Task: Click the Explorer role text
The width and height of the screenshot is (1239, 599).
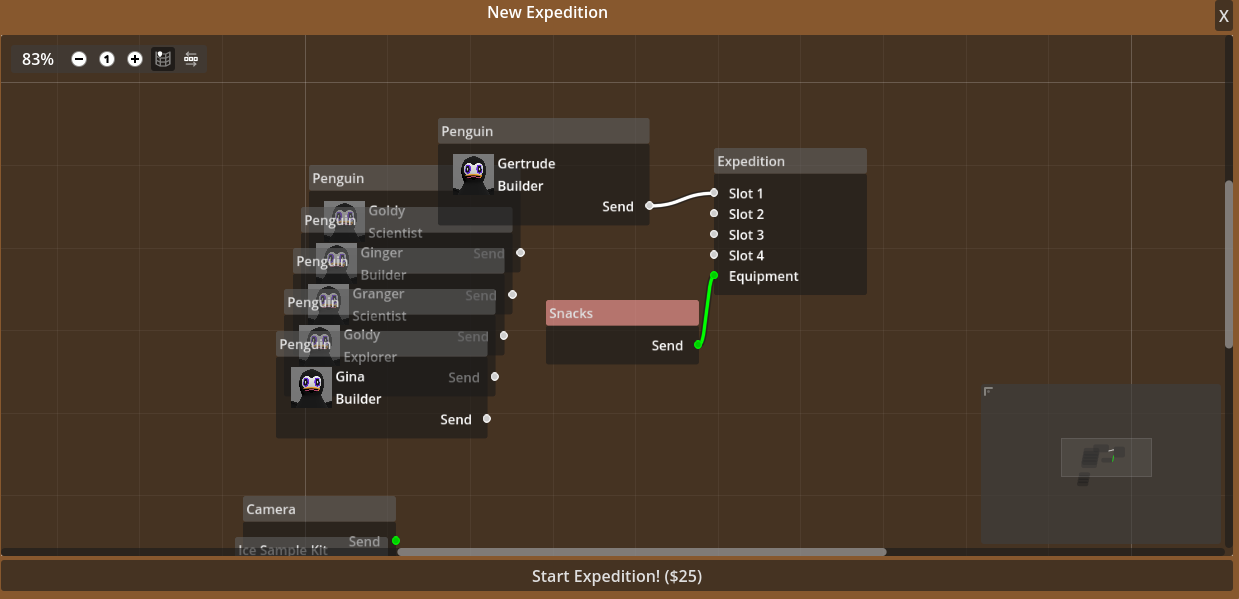Action: [x=370, y=357]
